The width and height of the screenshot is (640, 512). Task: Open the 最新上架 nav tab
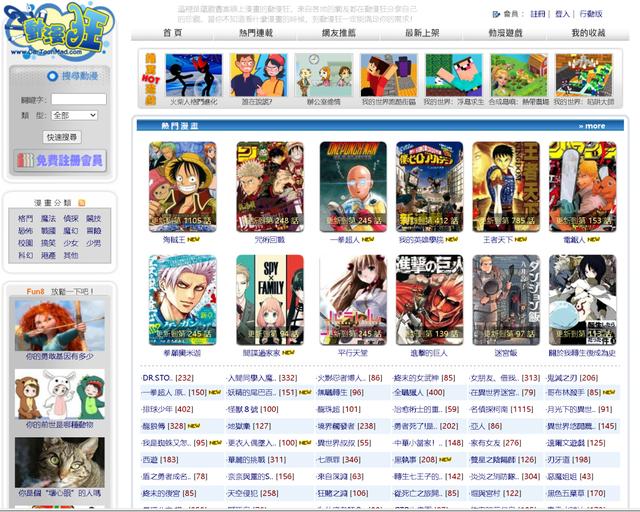pyautogui.click(x=422, y=33)
